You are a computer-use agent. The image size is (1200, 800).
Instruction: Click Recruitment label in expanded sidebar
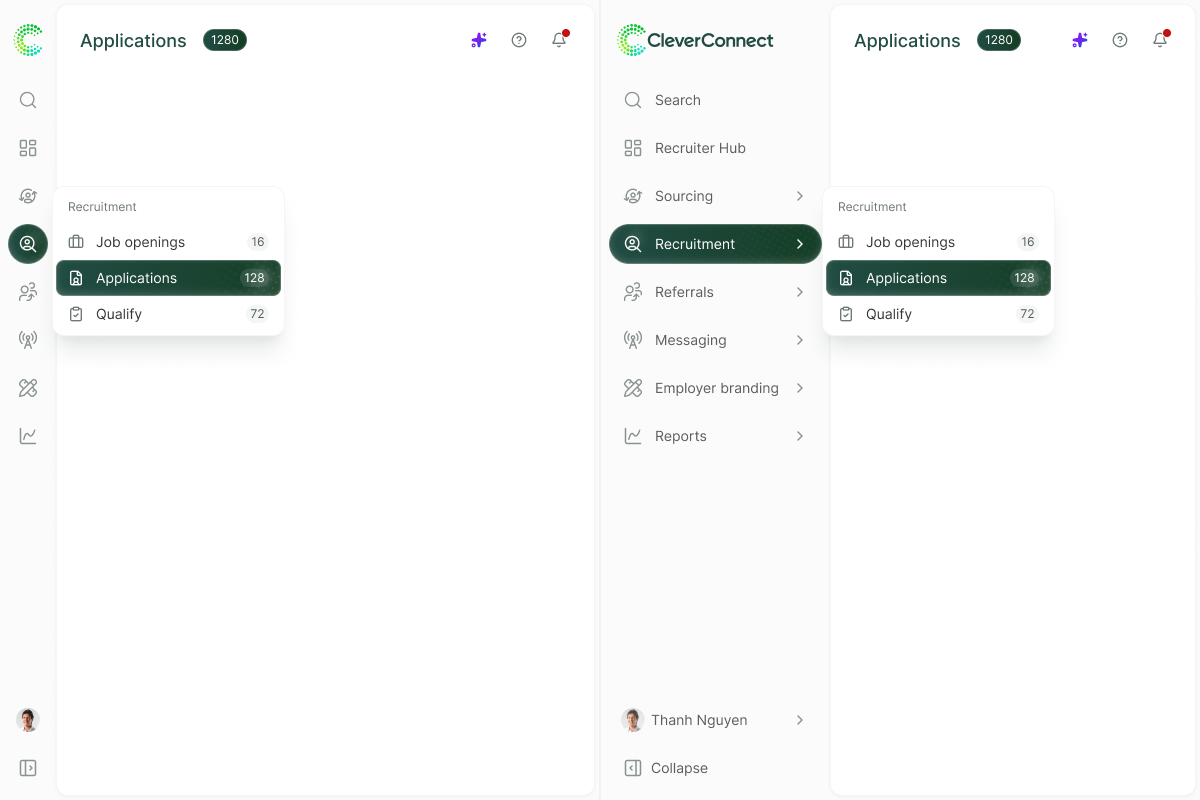click(695, 244)
